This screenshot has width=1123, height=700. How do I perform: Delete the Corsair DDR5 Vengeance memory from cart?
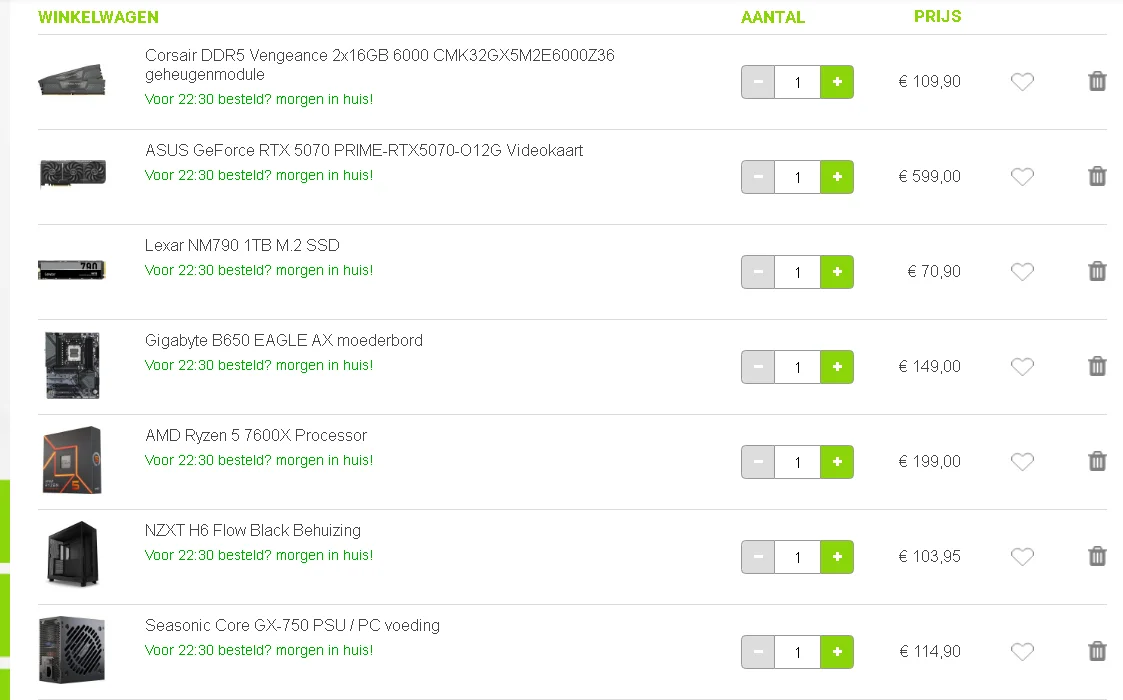tap(1097, 82)
